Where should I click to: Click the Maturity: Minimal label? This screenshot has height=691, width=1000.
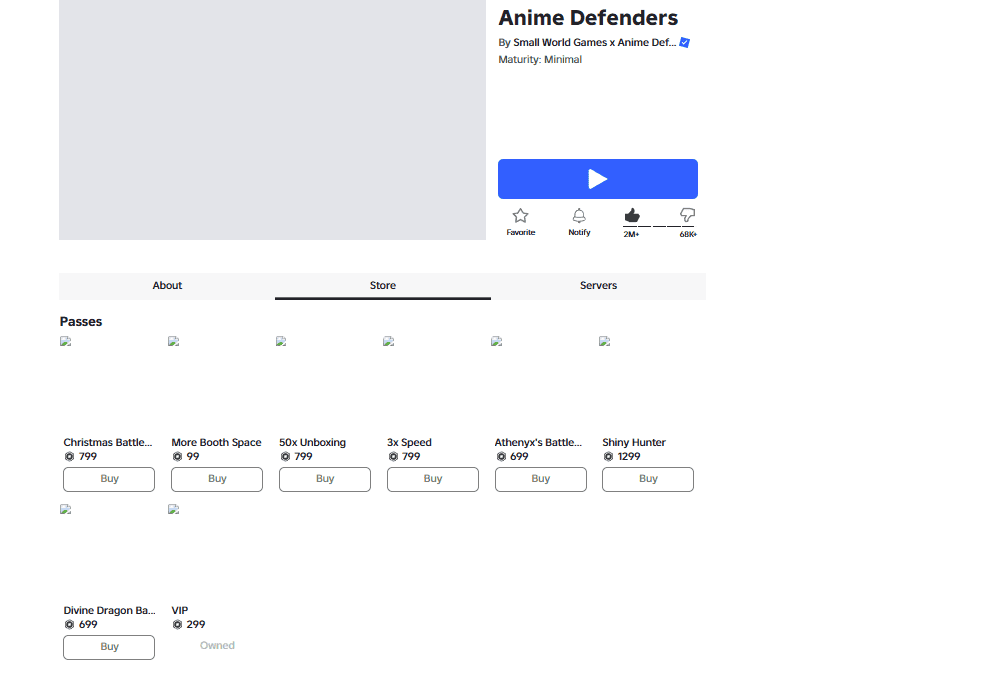(540, 59)
